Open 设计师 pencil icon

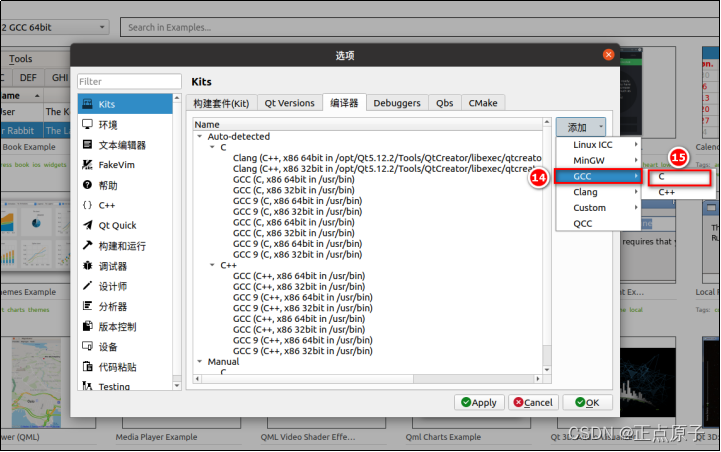tap(87, 286)
